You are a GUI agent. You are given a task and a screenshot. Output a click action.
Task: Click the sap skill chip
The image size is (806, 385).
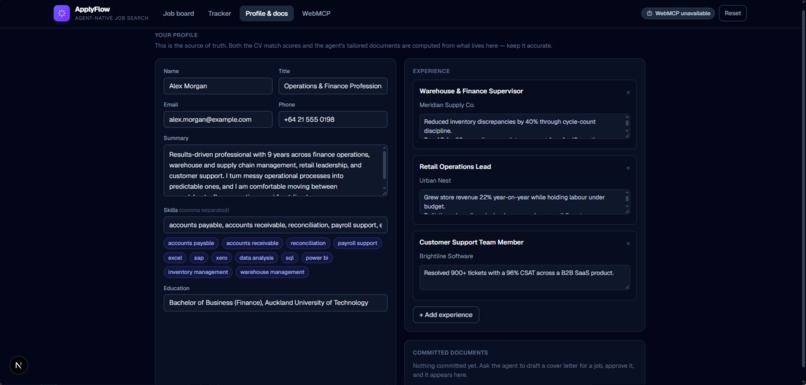(x=199, y=258)
